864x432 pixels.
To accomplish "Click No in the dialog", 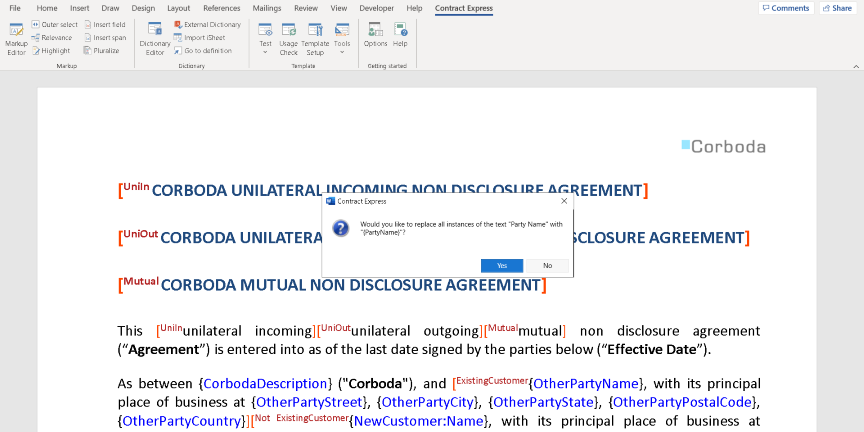I will pos(547,266).
